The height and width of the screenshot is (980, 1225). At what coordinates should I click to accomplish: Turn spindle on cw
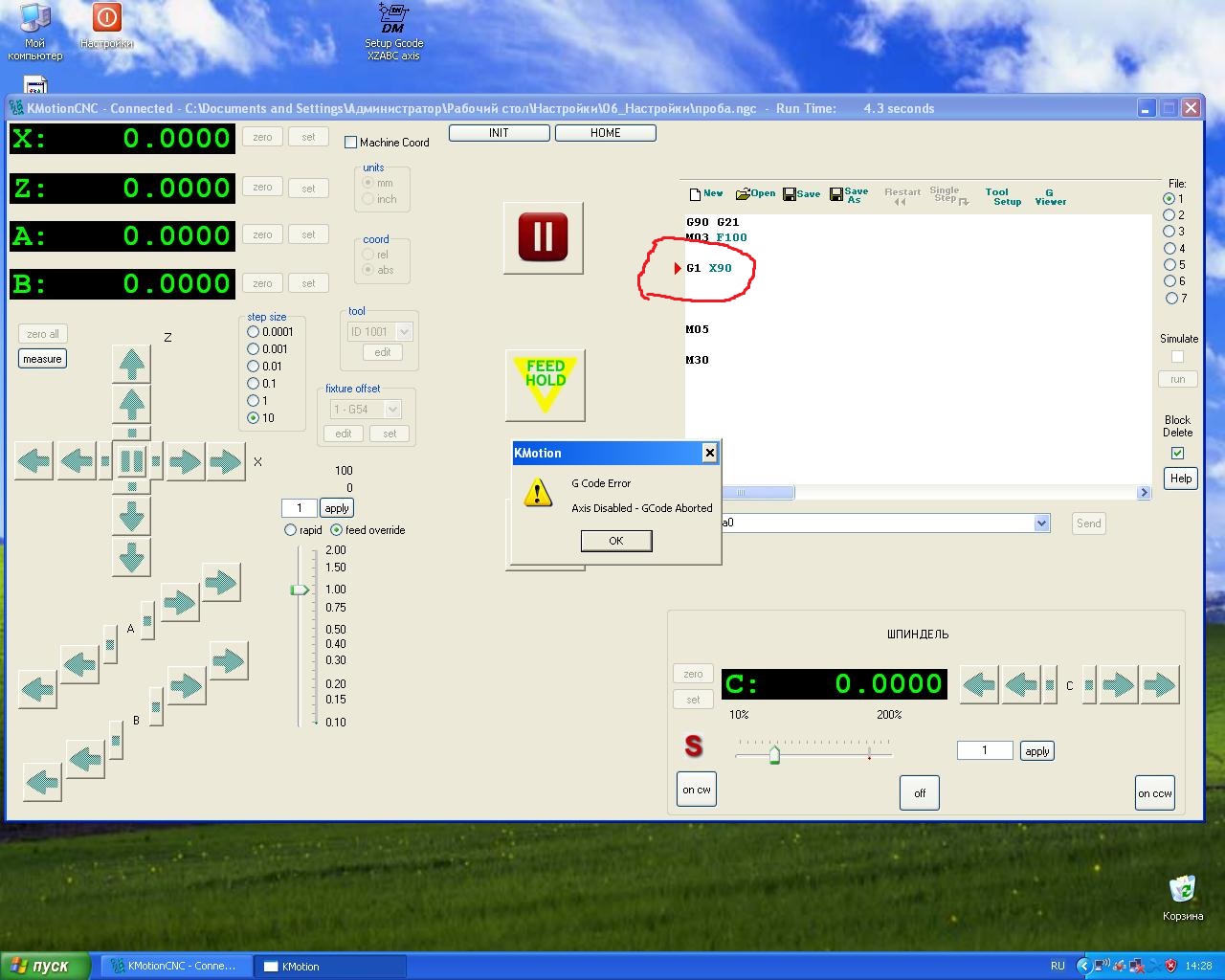point(697,790)
